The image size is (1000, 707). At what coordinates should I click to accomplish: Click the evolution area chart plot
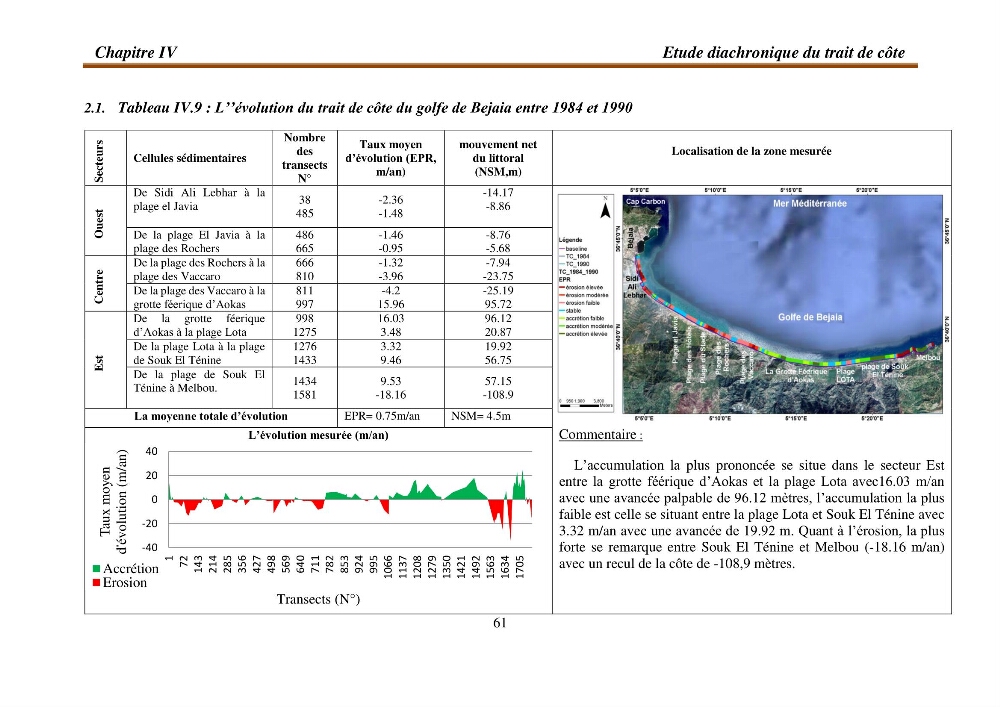click(x=349, y=499)
